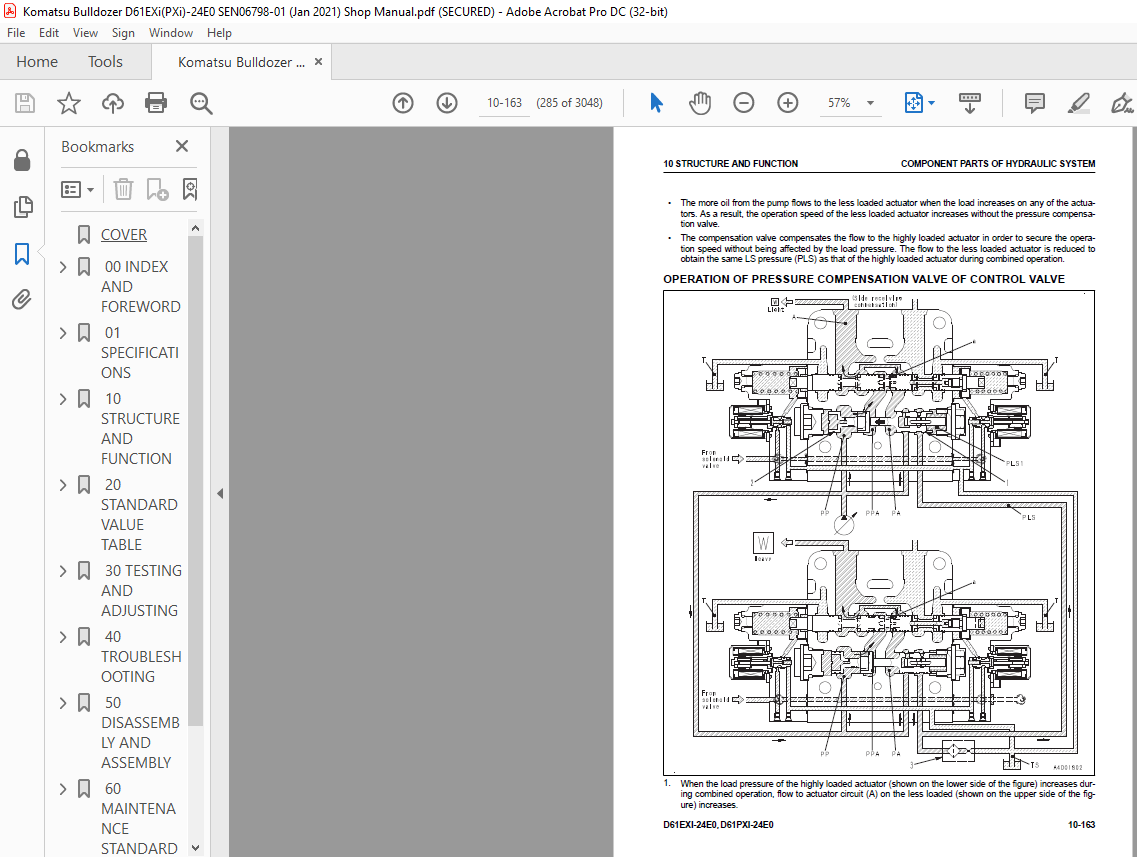Open the File menu
Image resolution: width=1137 pixels, height=857 pixels.
[x=16, y=33]
